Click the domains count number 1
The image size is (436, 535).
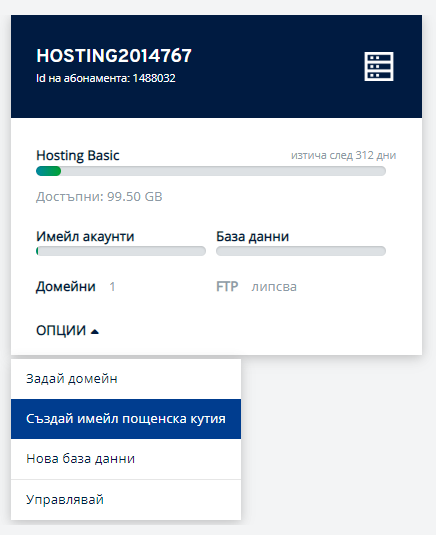[x=112, y=287]
